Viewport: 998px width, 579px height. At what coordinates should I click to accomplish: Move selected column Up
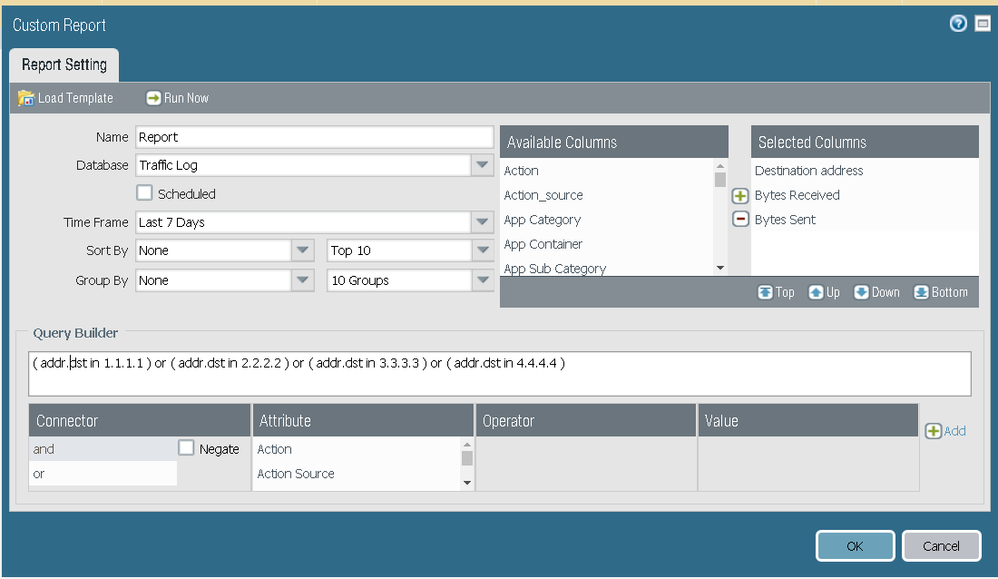(x=825, y=292)
